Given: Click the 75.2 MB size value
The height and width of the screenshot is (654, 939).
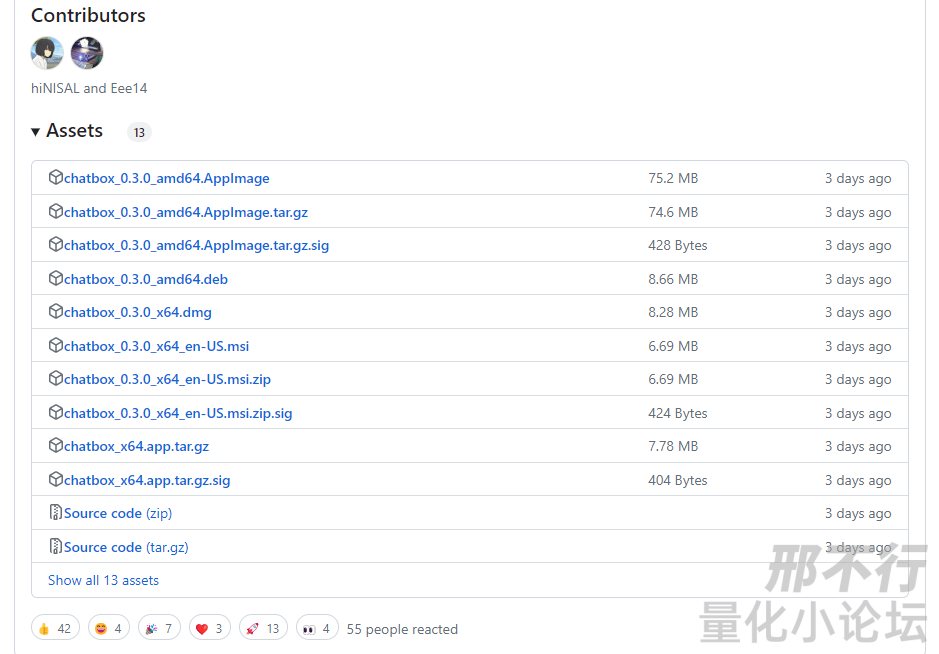Looking at the screenshot, I should pos(673,178).
